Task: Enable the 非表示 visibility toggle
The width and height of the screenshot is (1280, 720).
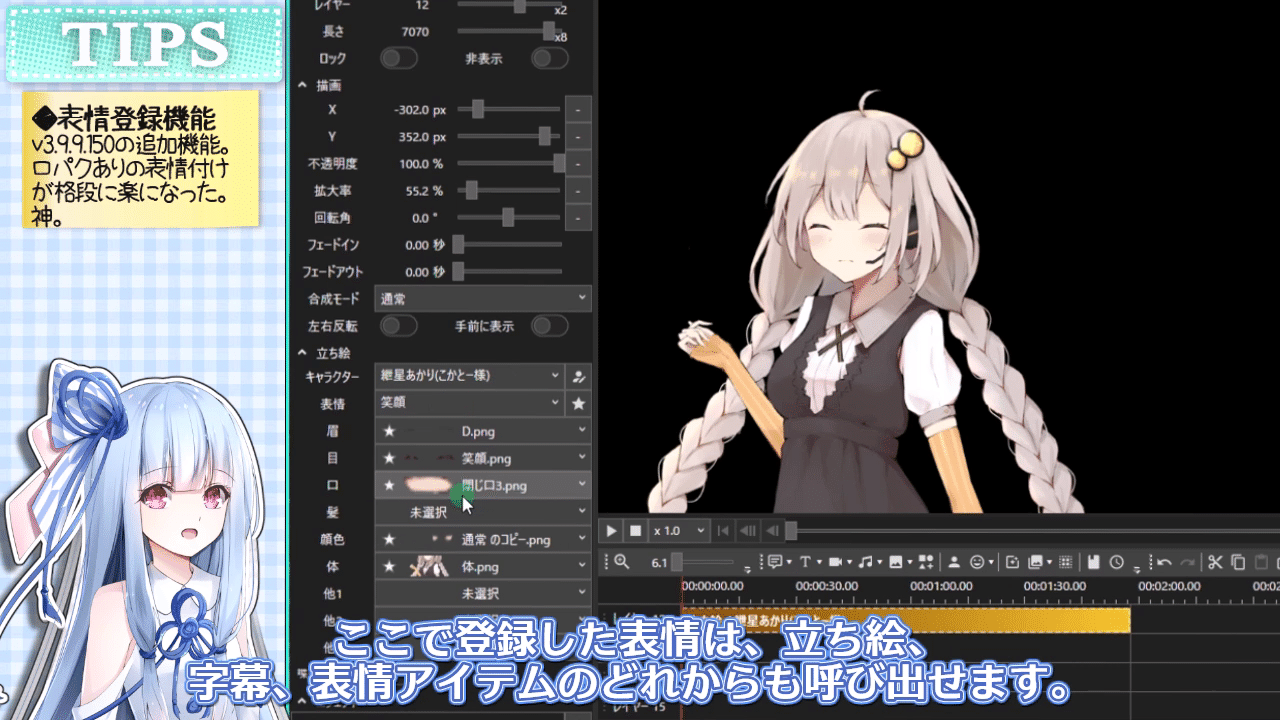Action: tap(549, 59)
